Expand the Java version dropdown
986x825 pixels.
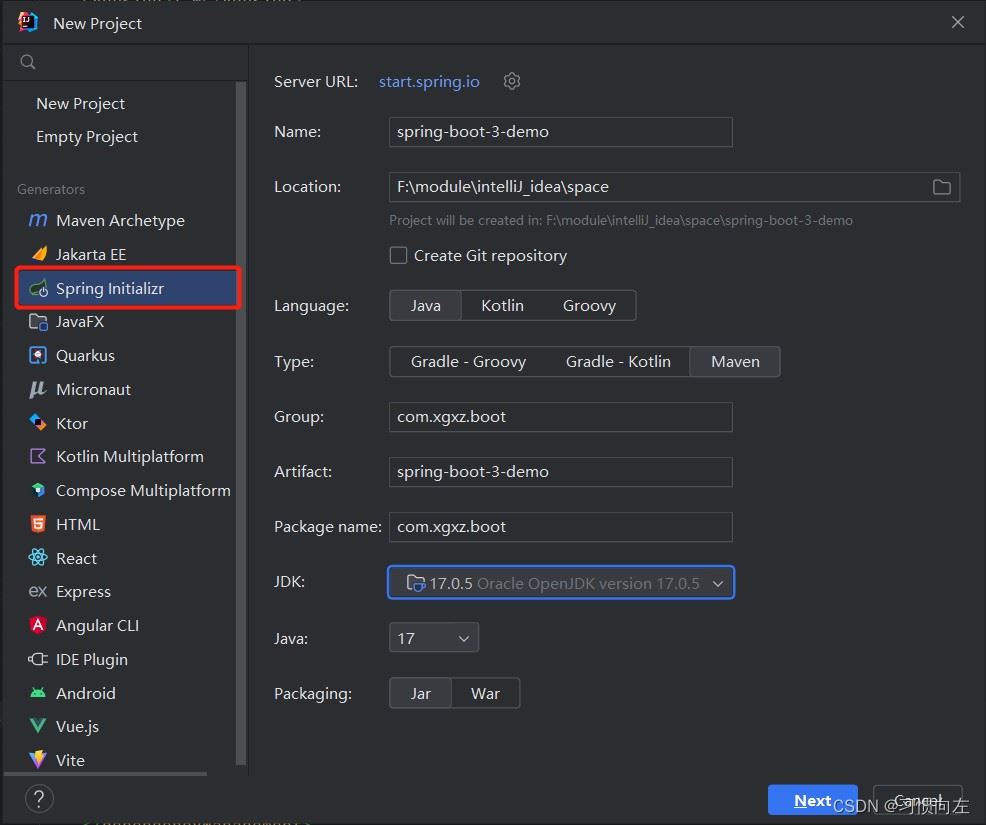(x=433, y=638)
